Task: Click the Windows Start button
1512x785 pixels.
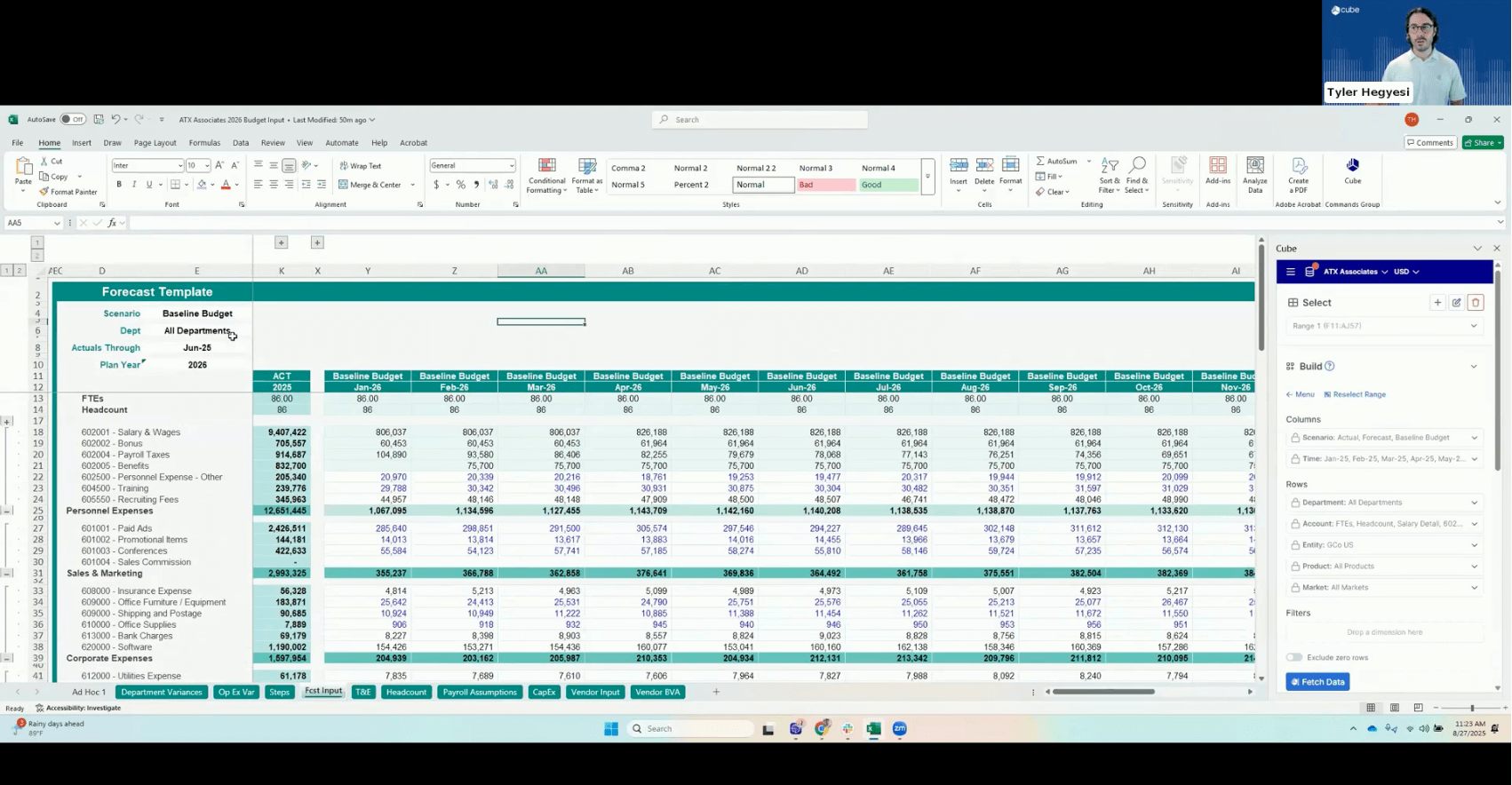Action: click(x=611, y=729)
